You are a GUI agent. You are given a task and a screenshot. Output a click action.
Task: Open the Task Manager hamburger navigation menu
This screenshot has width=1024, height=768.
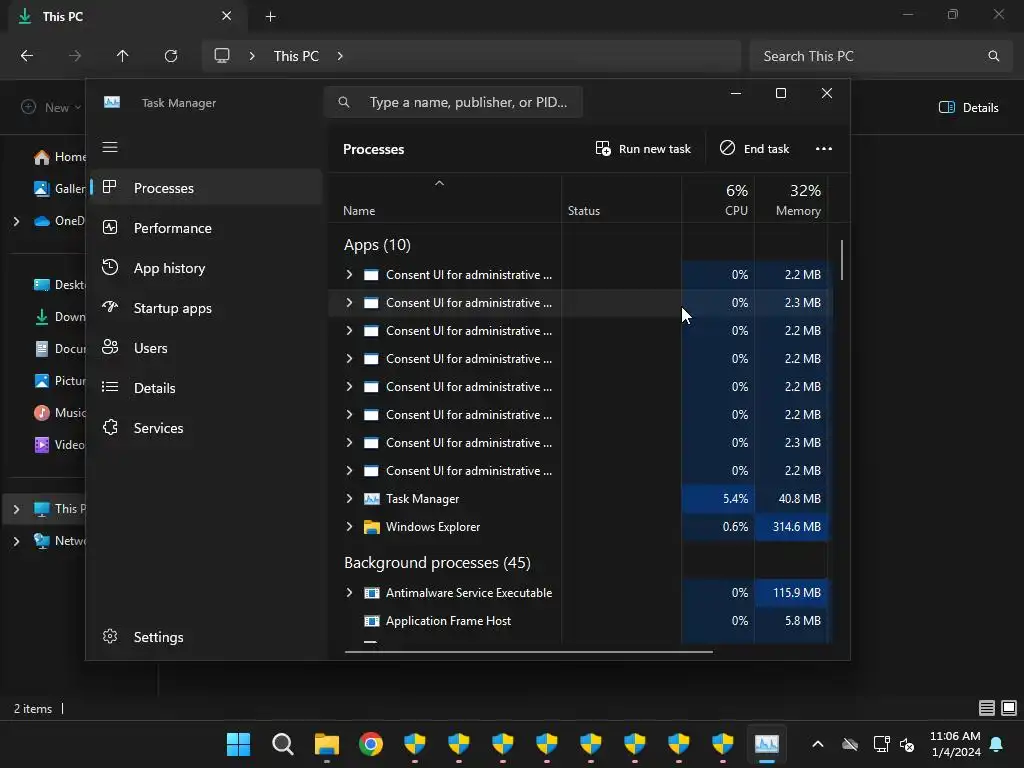(110, 147)
